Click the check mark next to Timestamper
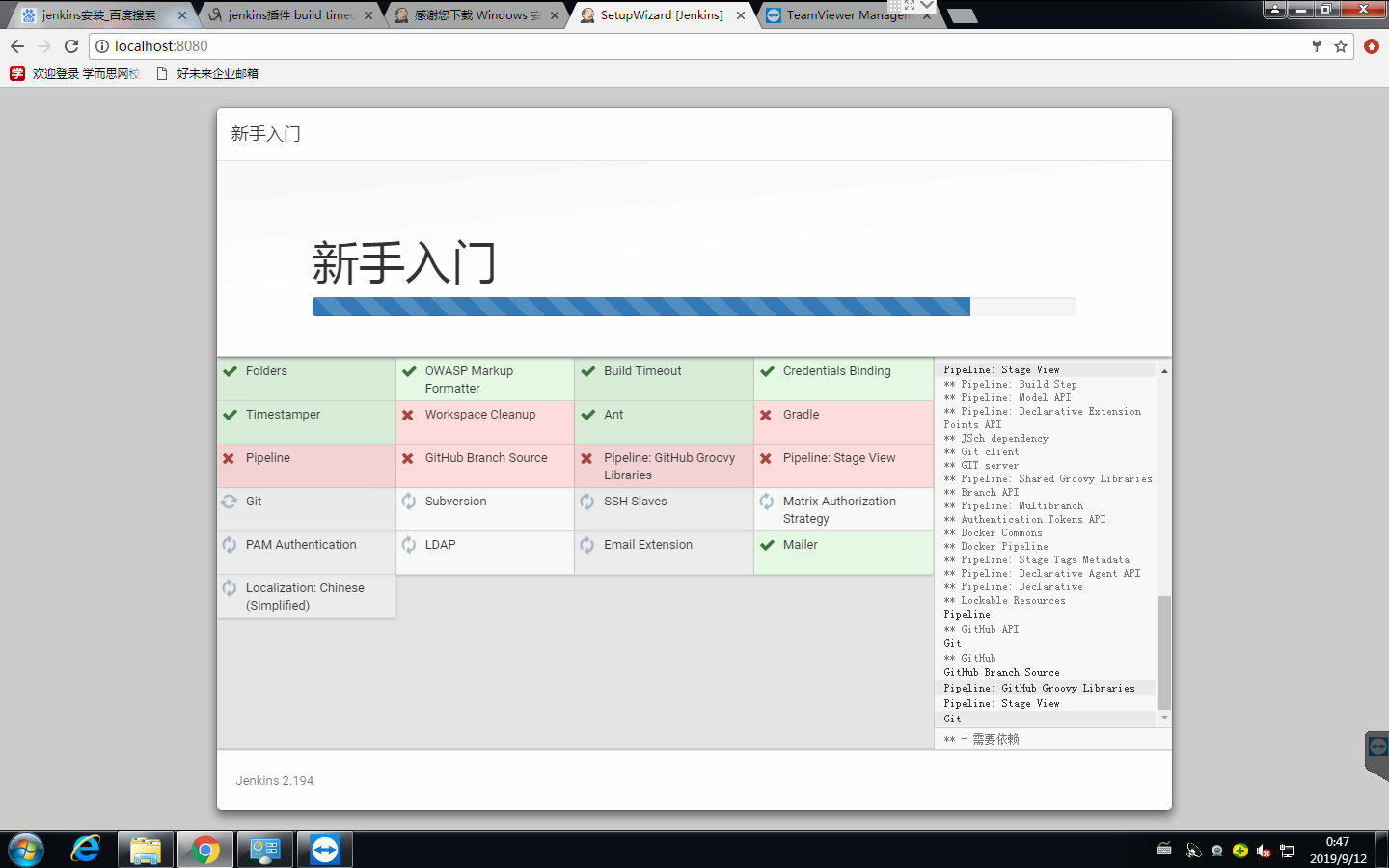The image size is (1389, 868). point(230,415)
